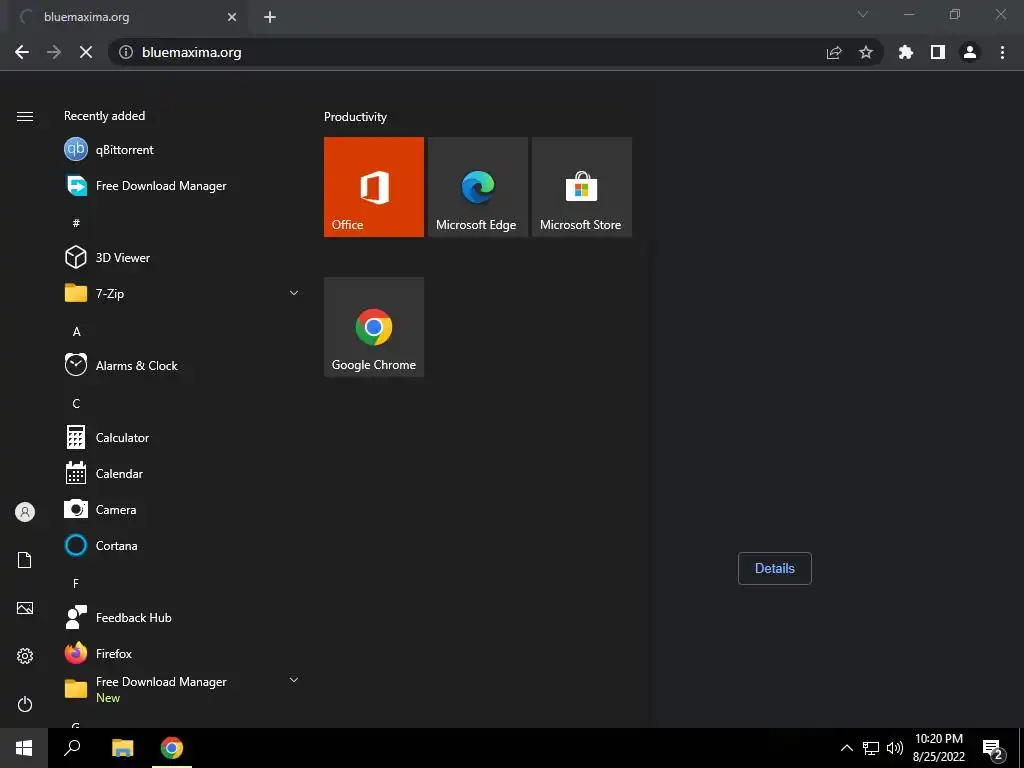1024x768 pixels.
Task: Click the Productivity group title
Action: click(355, 117)
